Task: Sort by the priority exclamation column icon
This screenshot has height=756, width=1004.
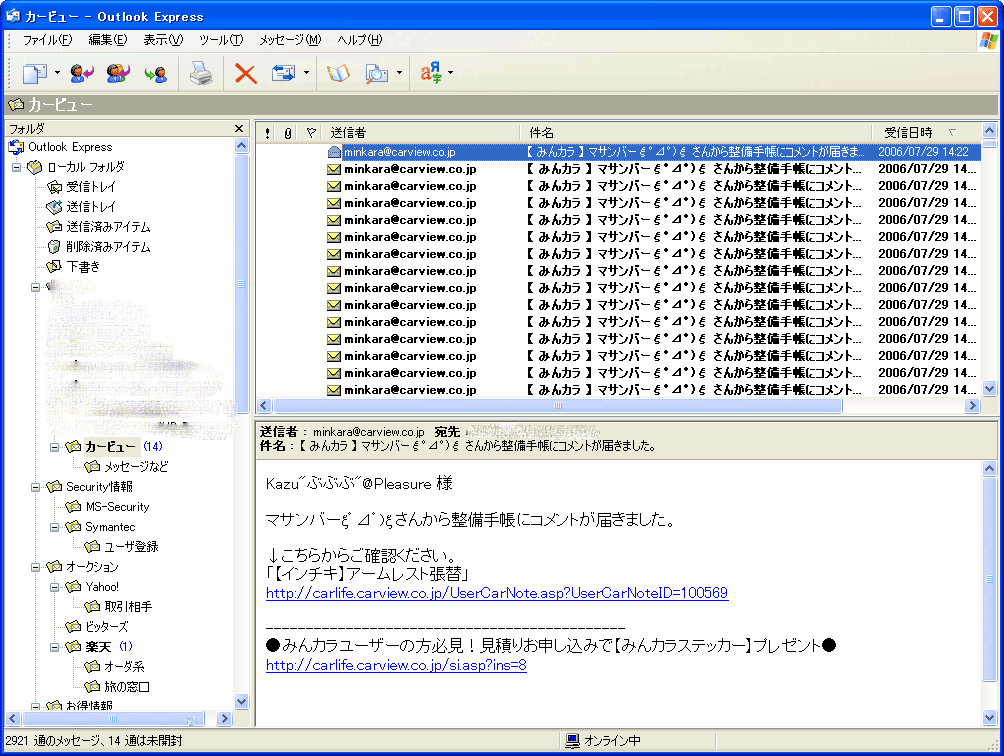Action: click(267, 133)
